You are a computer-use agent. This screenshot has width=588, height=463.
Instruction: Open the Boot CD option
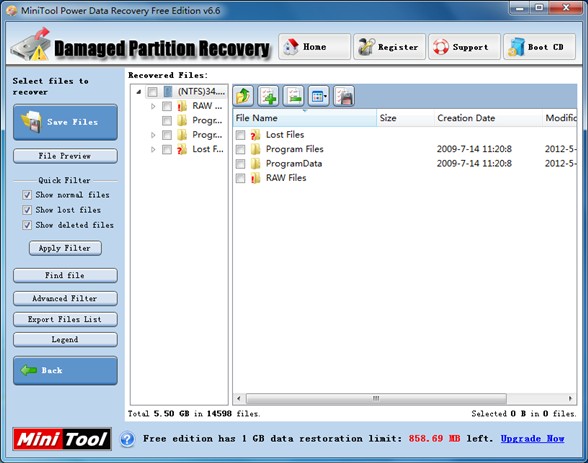(539, 47)
